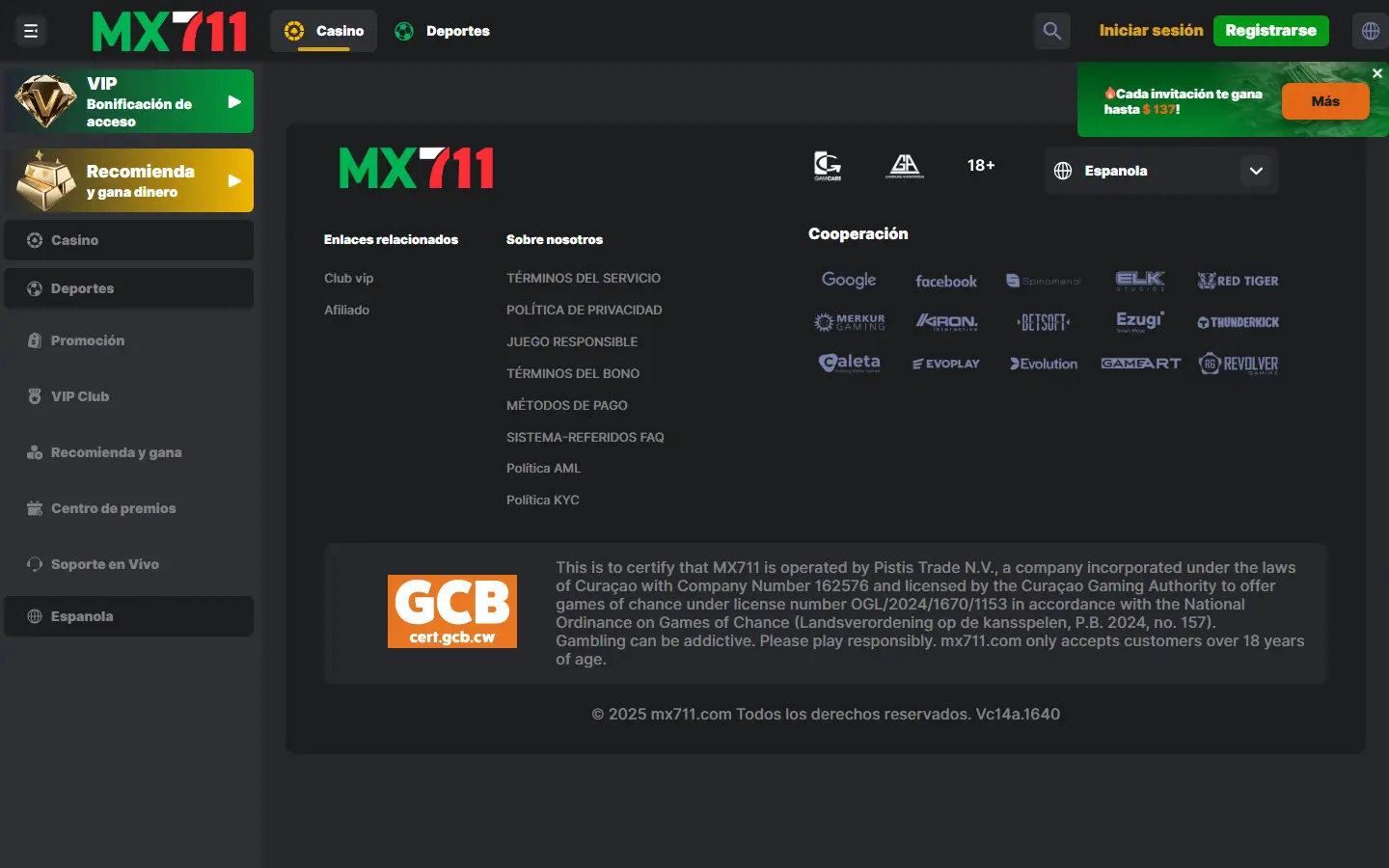Open Política KYC link
This screenshot has height=868, width=1389.
click(x=543, y=500)
